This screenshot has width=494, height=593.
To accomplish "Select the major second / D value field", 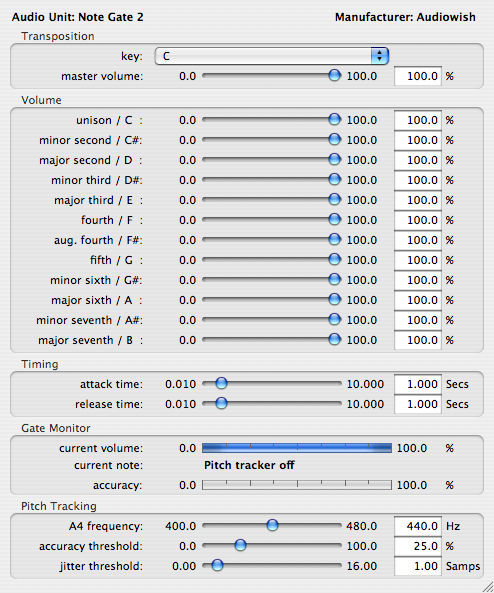I will point(418,160).
